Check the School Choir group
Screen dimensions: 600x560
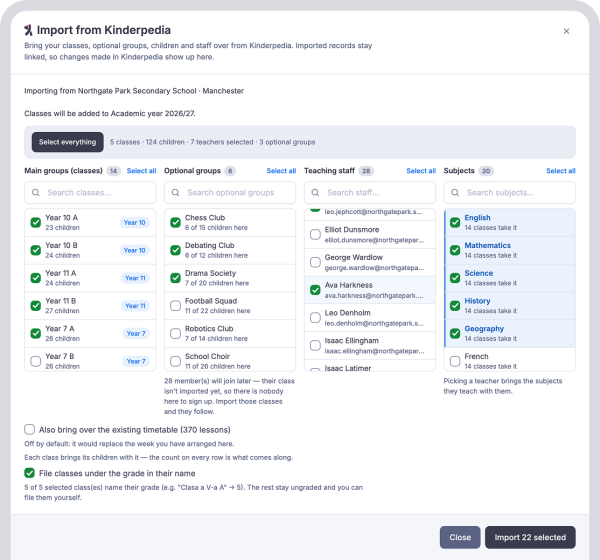tap(175, 361)
